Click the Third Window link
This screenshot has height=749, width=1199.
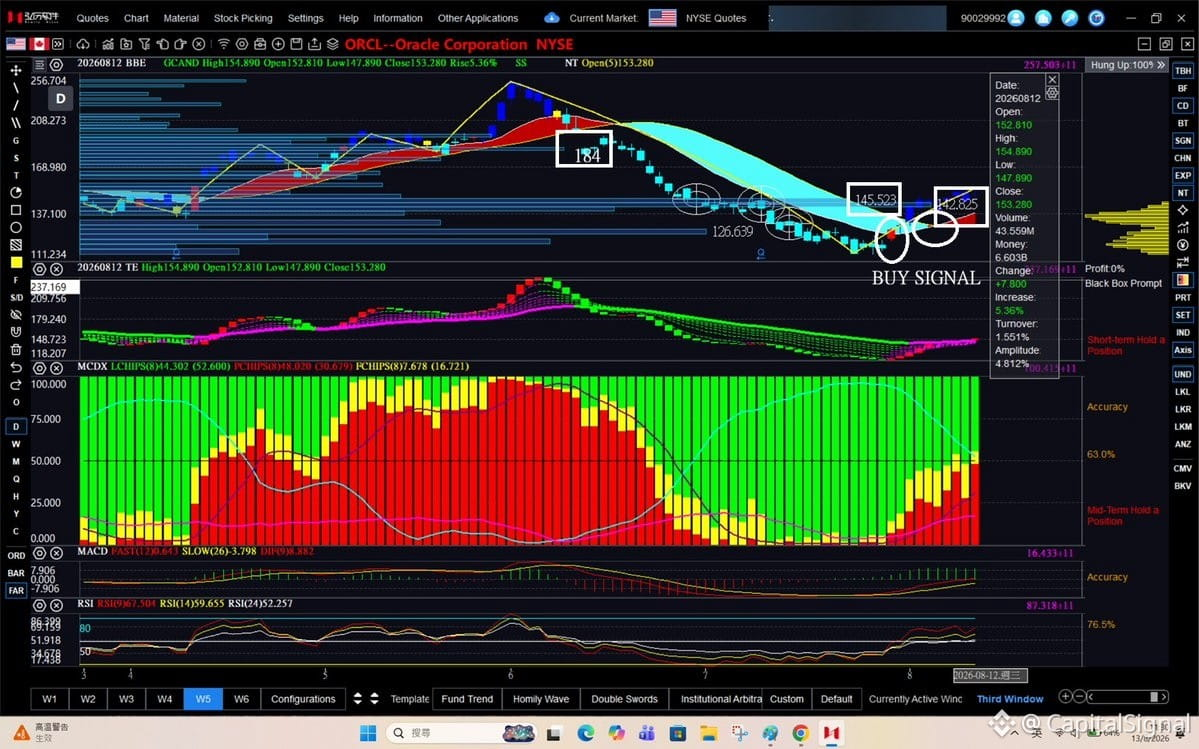click(1009, 699)
